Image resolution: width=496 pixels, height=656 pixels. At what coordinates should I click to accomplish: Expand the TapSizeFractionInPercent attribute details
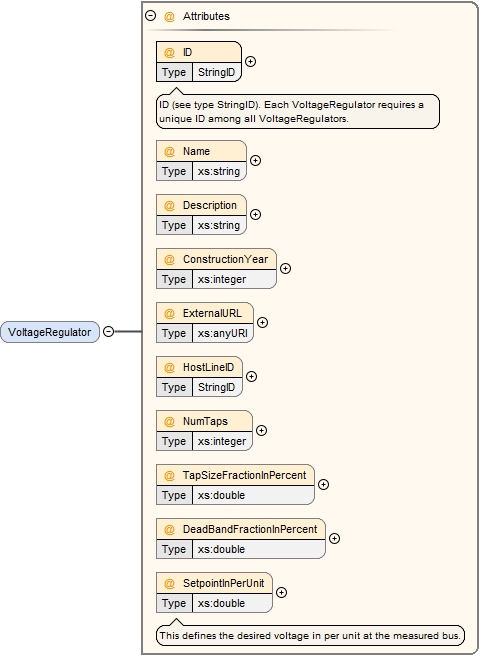[323, 484]
